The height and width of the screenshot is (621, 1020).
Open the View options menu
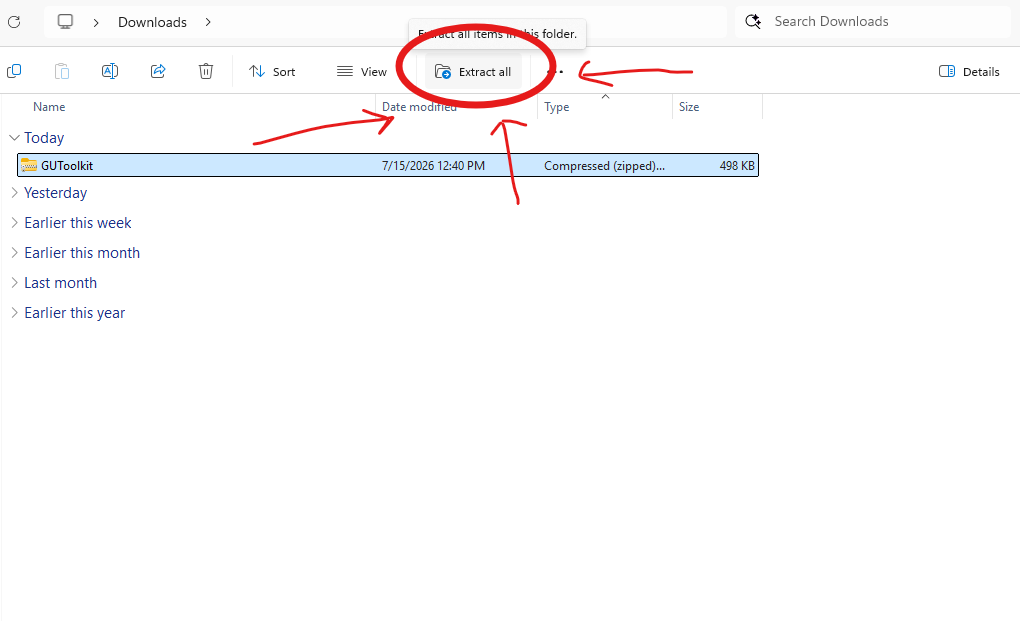pos(362,72)
